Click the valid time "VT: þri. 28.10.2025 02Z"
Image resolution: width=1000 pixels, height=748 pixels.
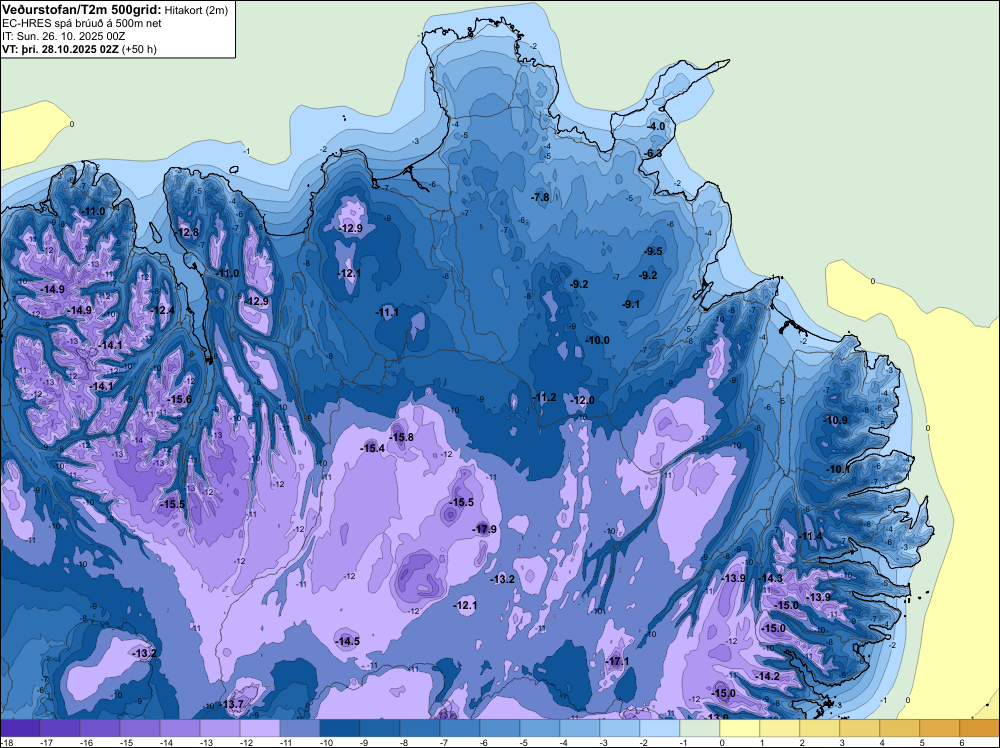pos(60,48)
